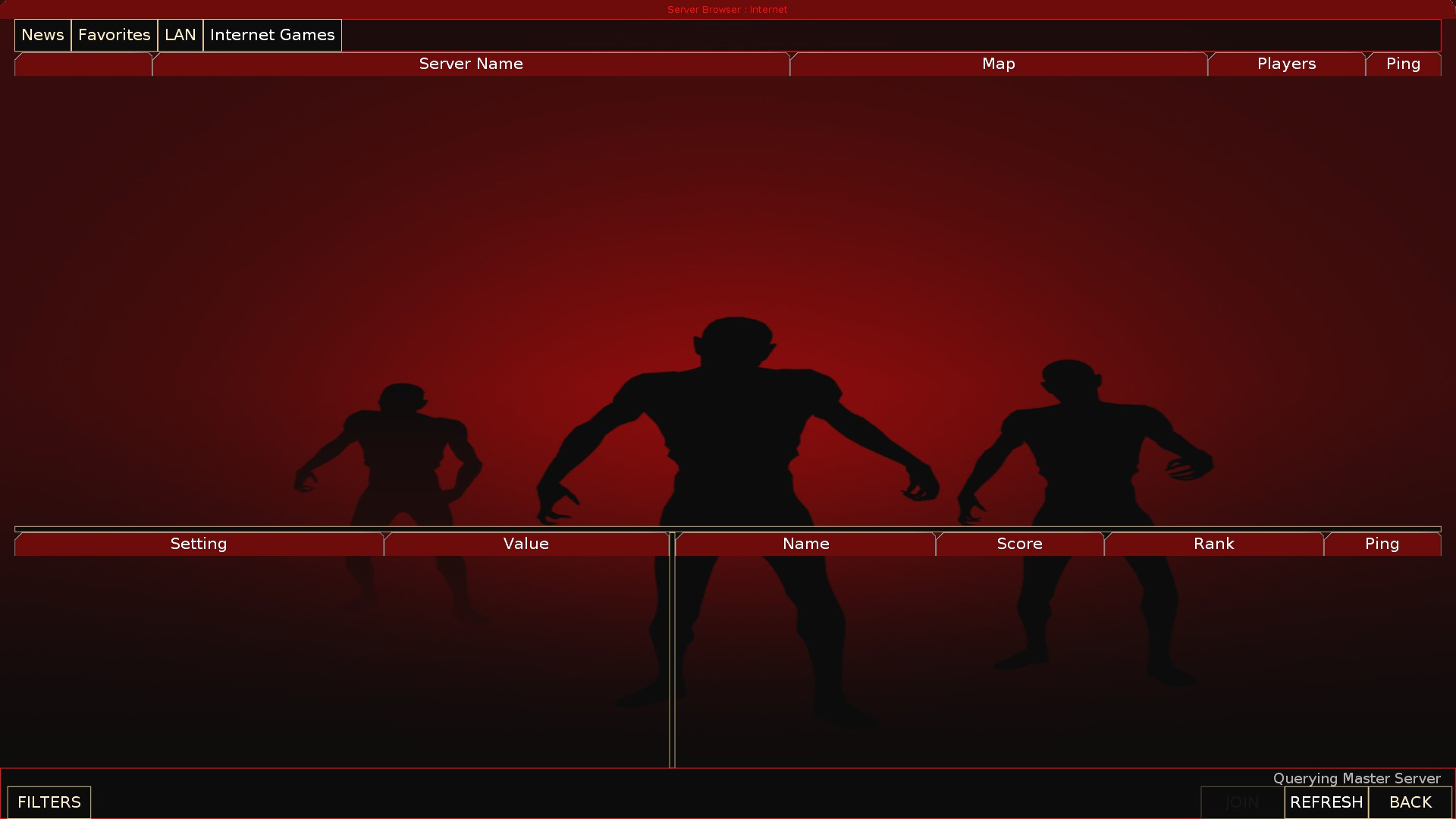Click the blank first server list column header

click(x=83, y=64)
